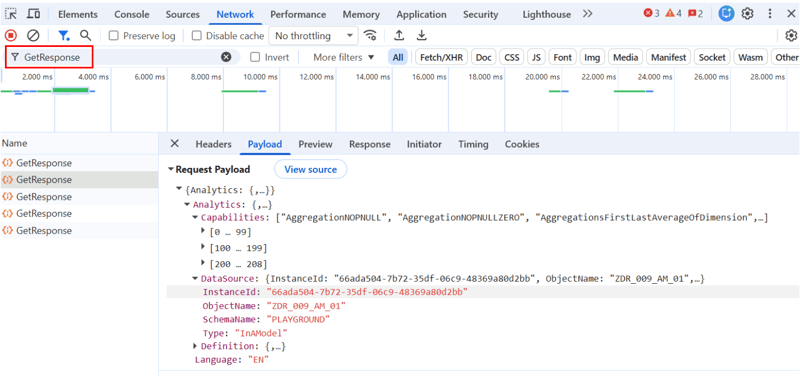Open the Response tab of request
Screen dimensions: 800x376
click(x=369, y=144)
